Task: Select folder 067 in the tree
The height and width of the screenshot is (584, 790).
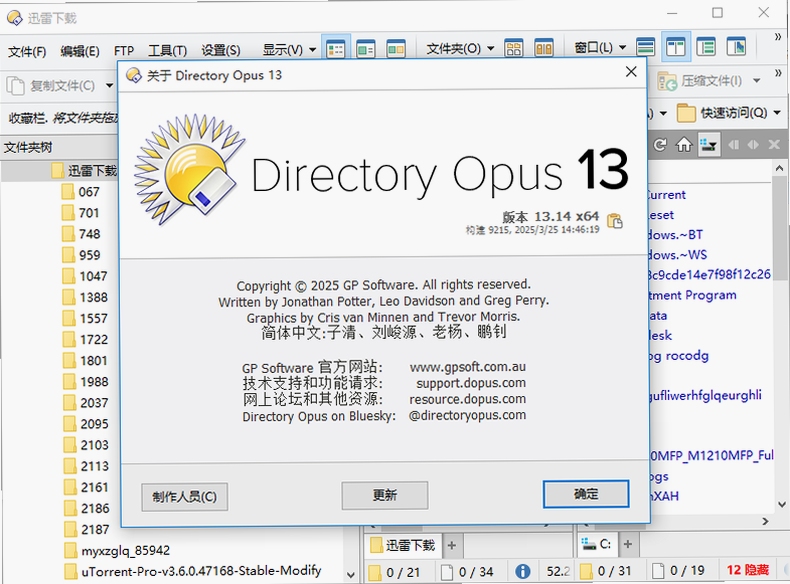Action: (81, 192)
